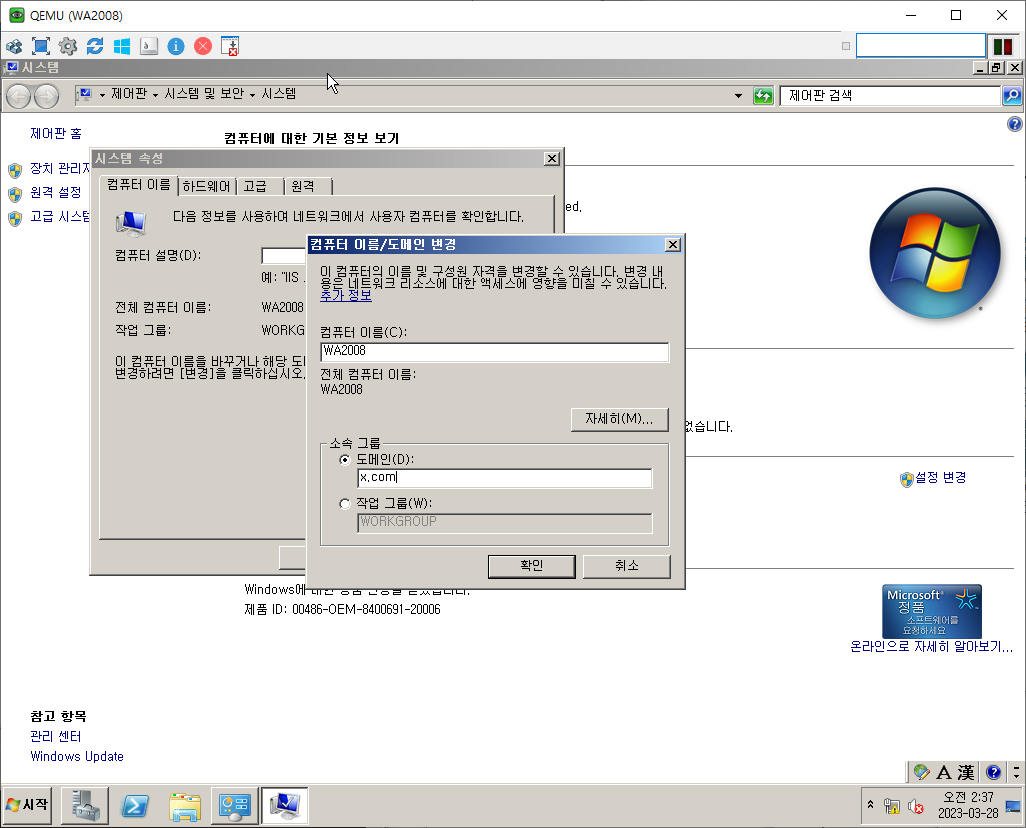This screenshot has width=1026, height=828.
Task: Open the keyboard key toolbar icon
Action: 149,46
